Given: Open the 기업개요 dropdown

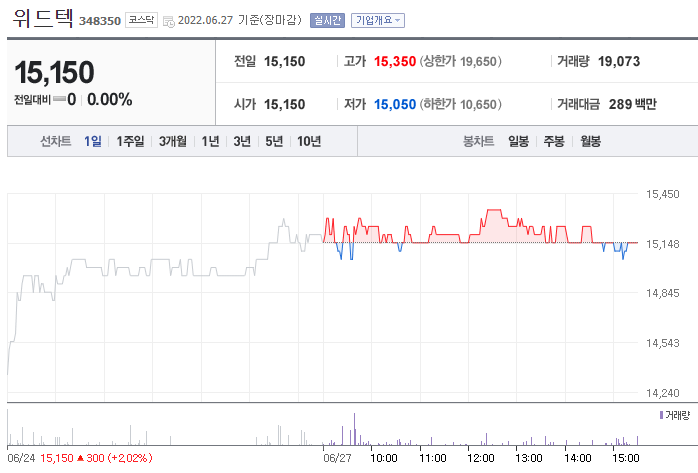Looking at the screenshot, I should (377, 20).
